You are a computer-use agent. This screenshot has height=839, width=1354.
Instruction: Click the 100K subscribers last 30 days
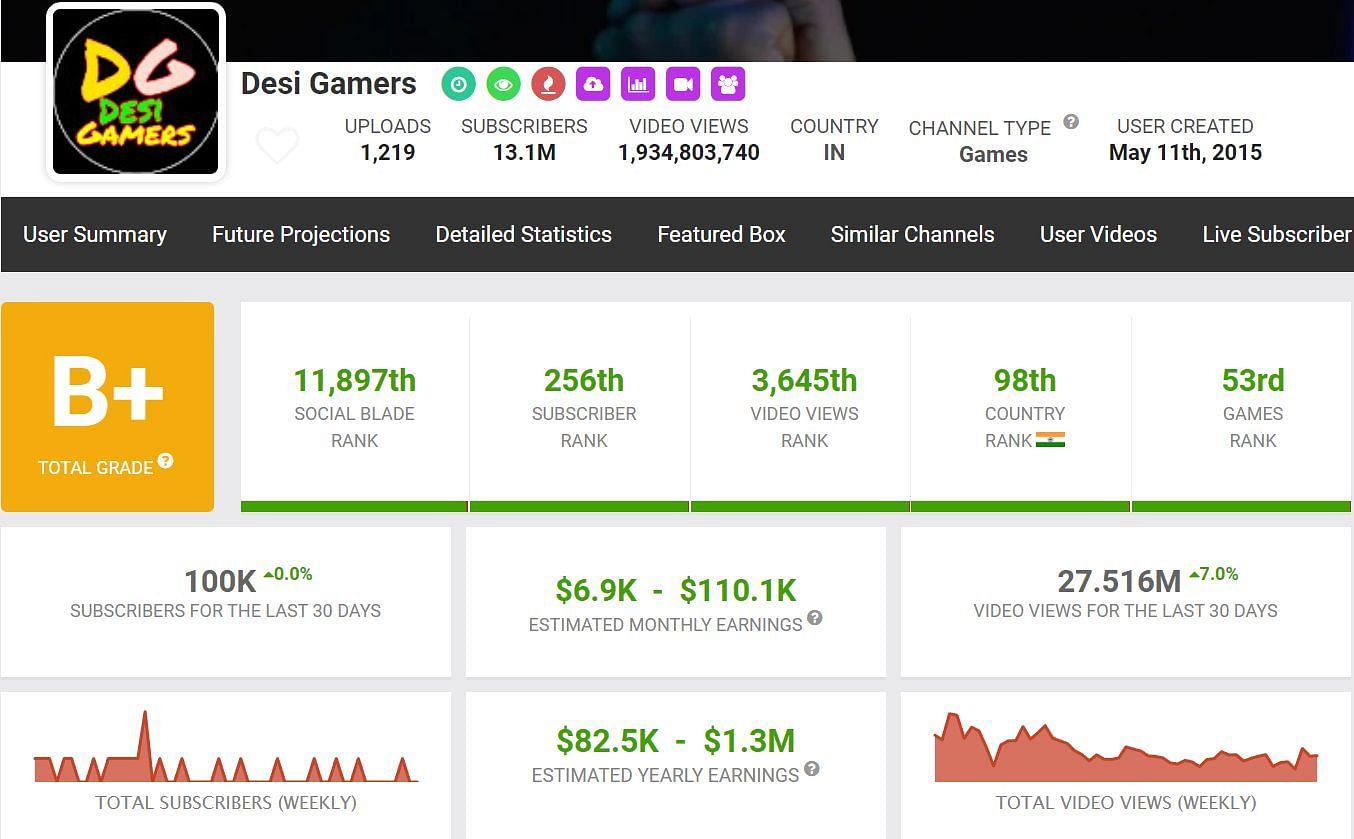tap(220, 581)
